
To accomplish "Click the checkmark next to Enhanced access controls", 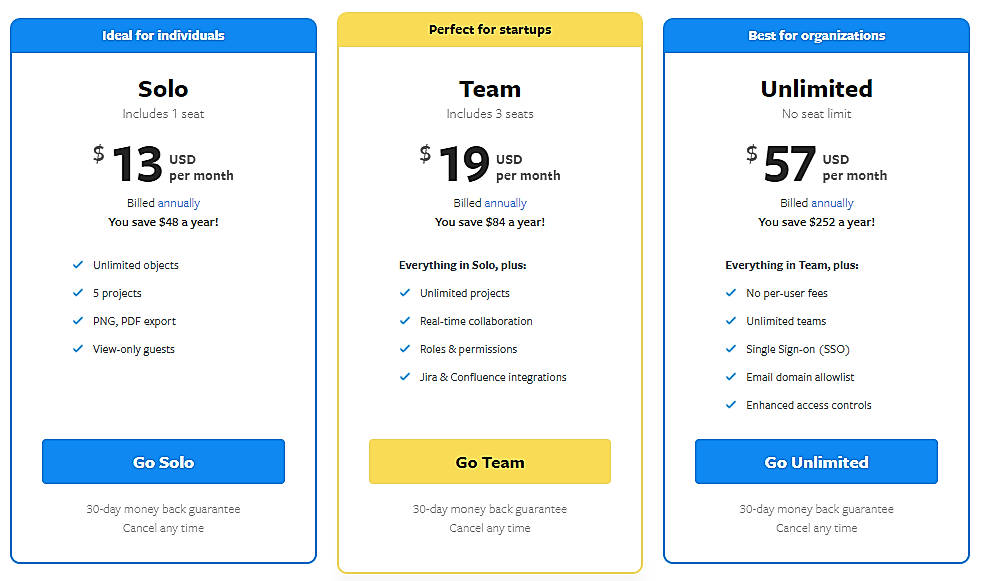I will tap(731, 405).
